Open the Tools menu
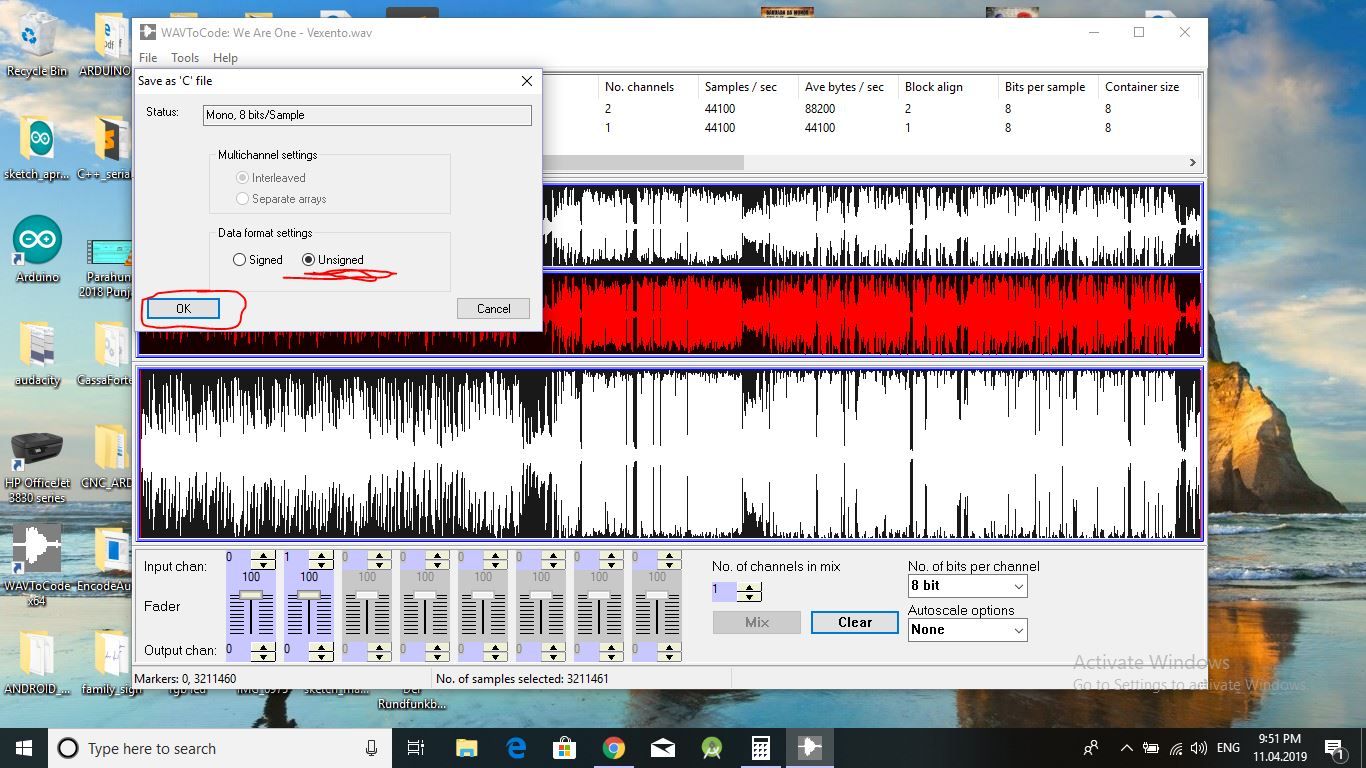This screenshot has height=768, width=1366. [x=184, y=57]
